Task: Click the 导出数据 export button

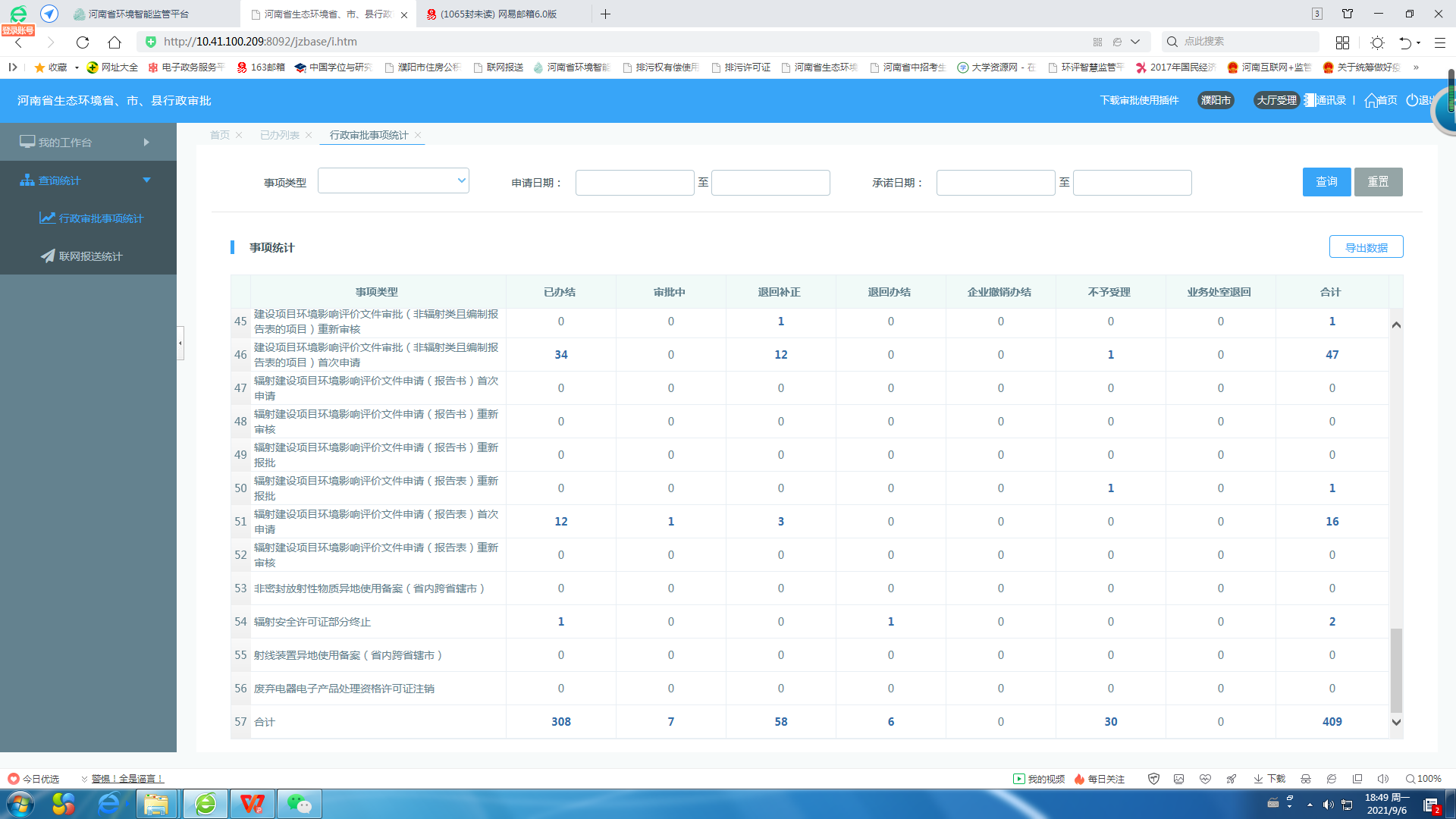Action: [1366, 247]
